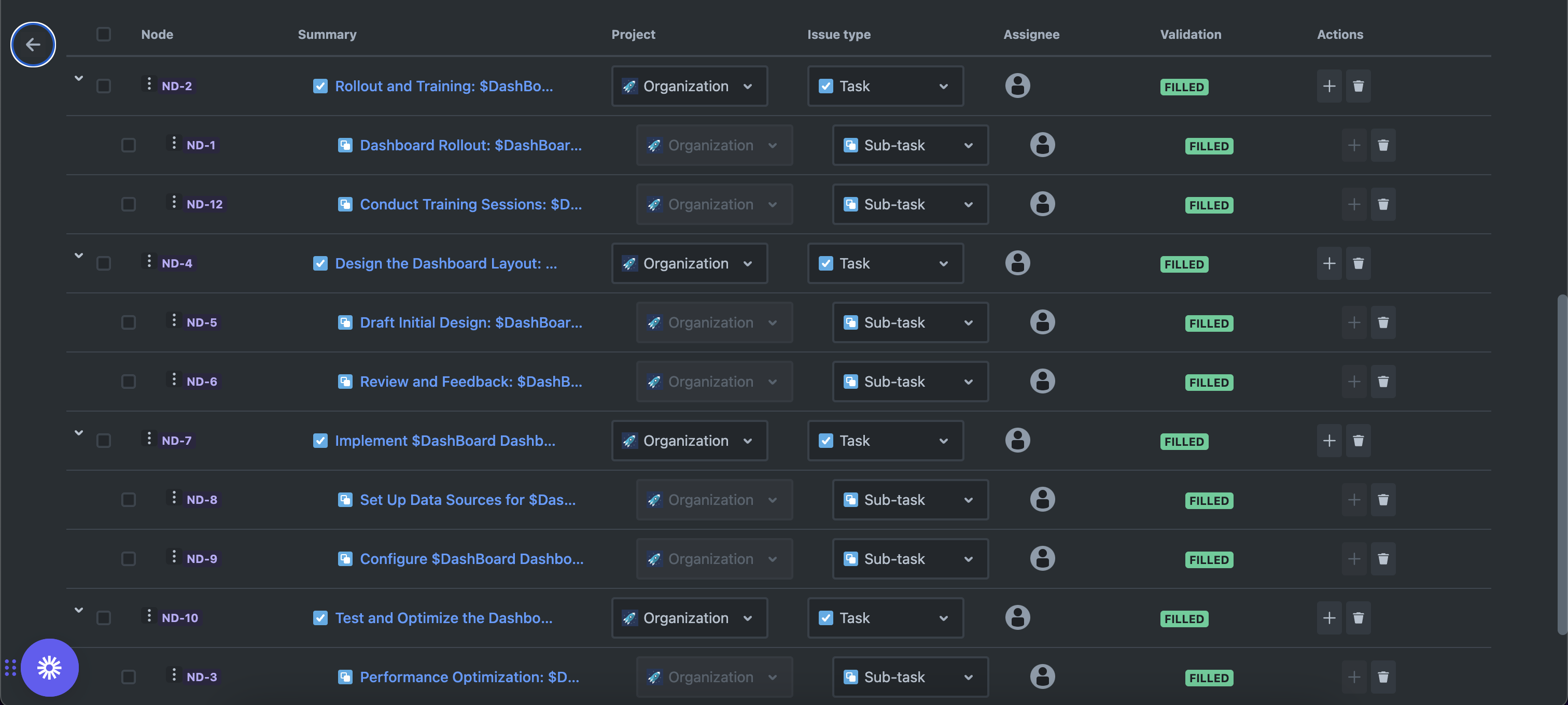The height and width of the screenshot is (705, 1568).
Task: Collapse the ND-2 tree row
Action: [78, 78]
